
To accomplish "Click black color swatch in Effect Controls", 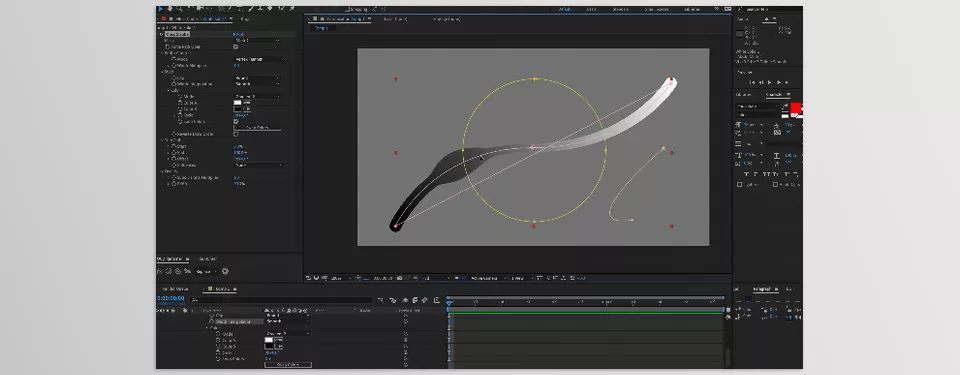I will (x=238, y=109).
